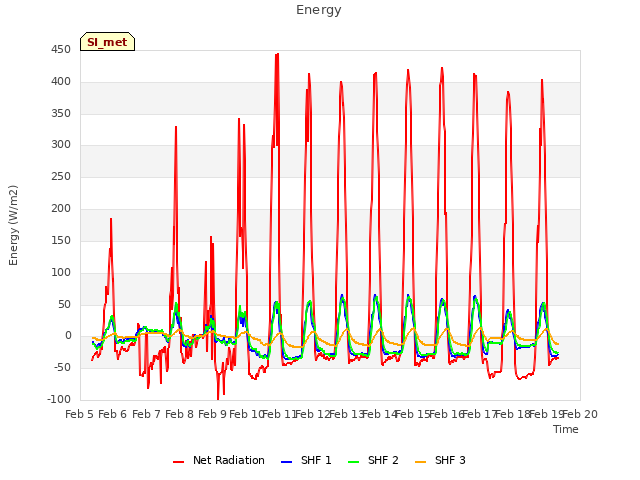Click the orange SHF 3 legend swatch
The height and width of the screenshot is (480, 640).
[x=420, y=462]
